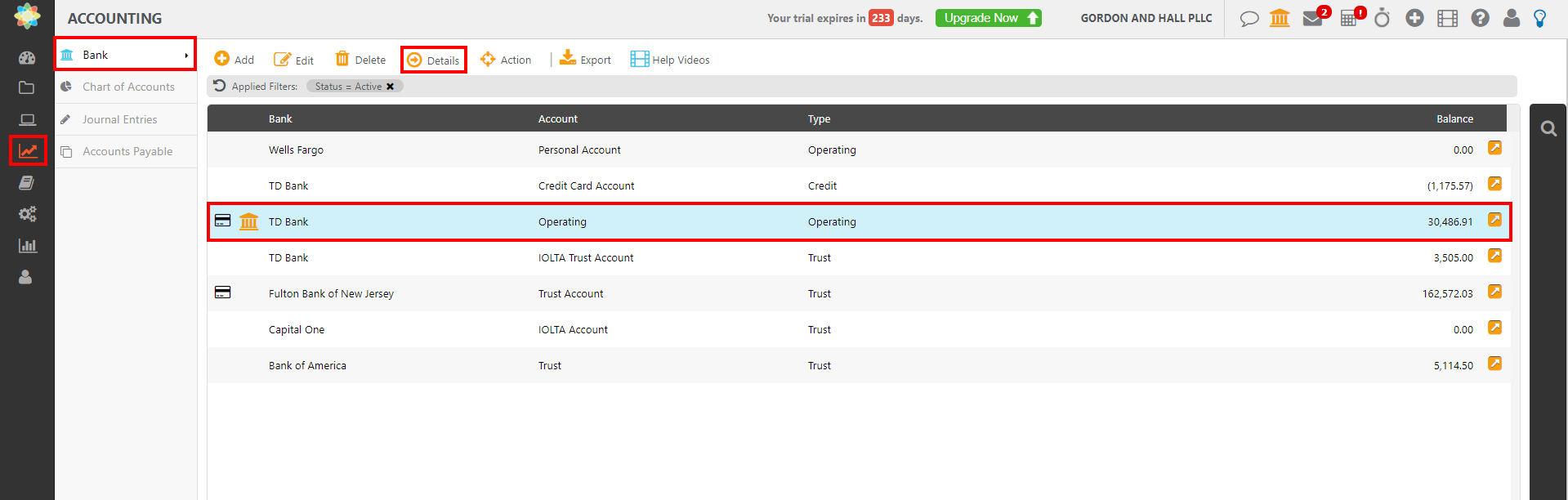Viewport: 1568px width, 500px height.
Task: Open the calendar icon with alert badge
Action: pos(1348,19)
